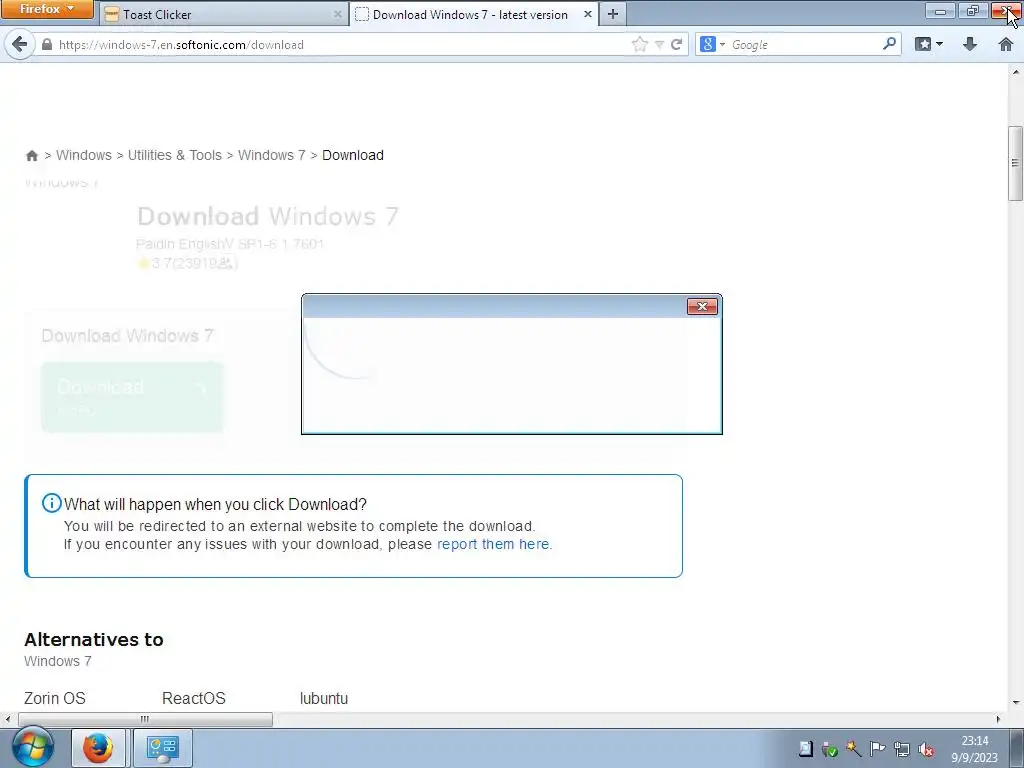Click the 'Alternatives to' heading
The width and height of the screenshot is (1024, 768).
(x=94, y=639)
